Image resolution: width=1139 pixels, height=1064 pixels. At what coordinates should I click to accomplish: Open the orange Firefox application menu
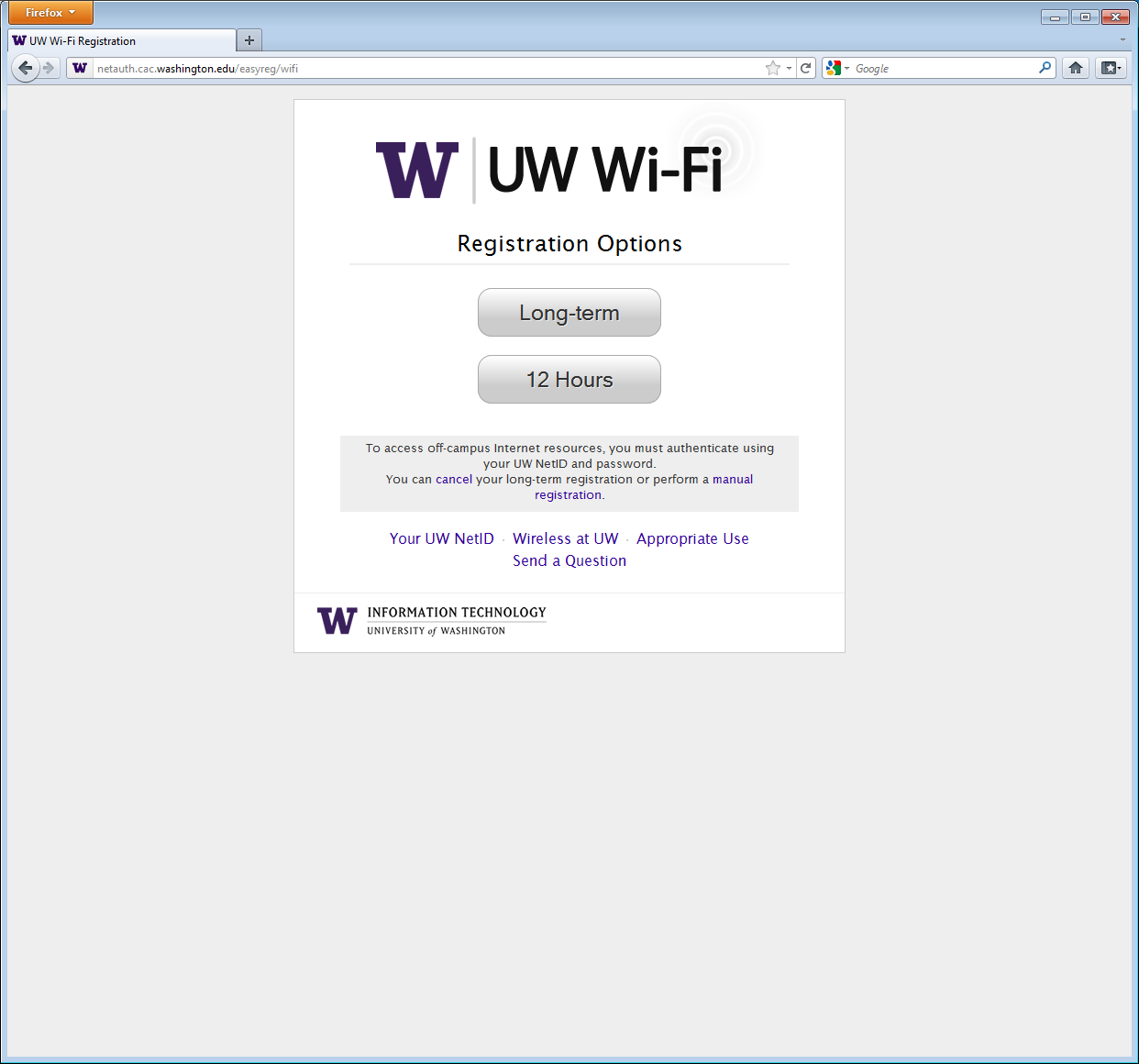coord(50,13)
